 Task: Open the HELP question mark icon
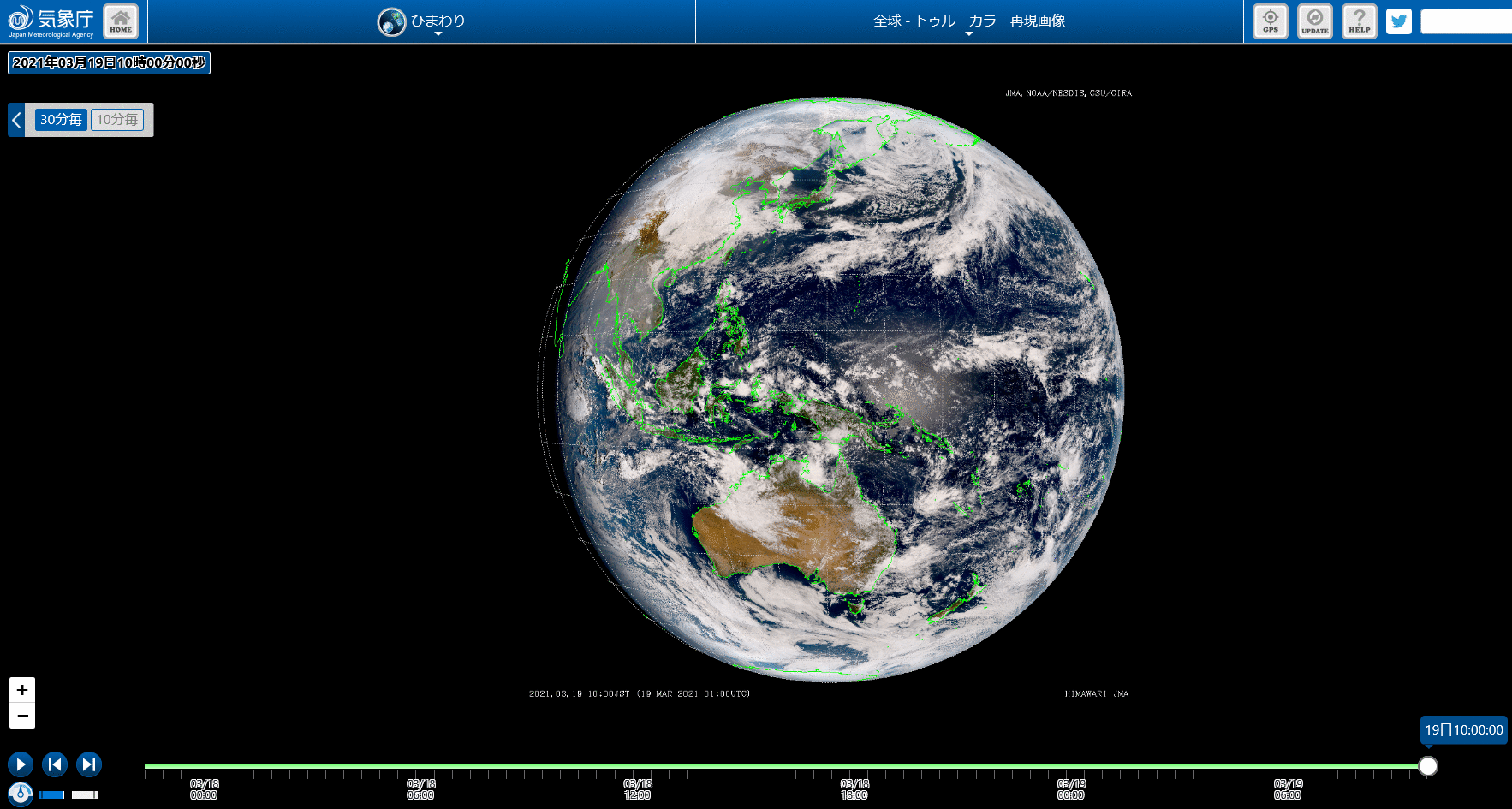(1359, 21)
